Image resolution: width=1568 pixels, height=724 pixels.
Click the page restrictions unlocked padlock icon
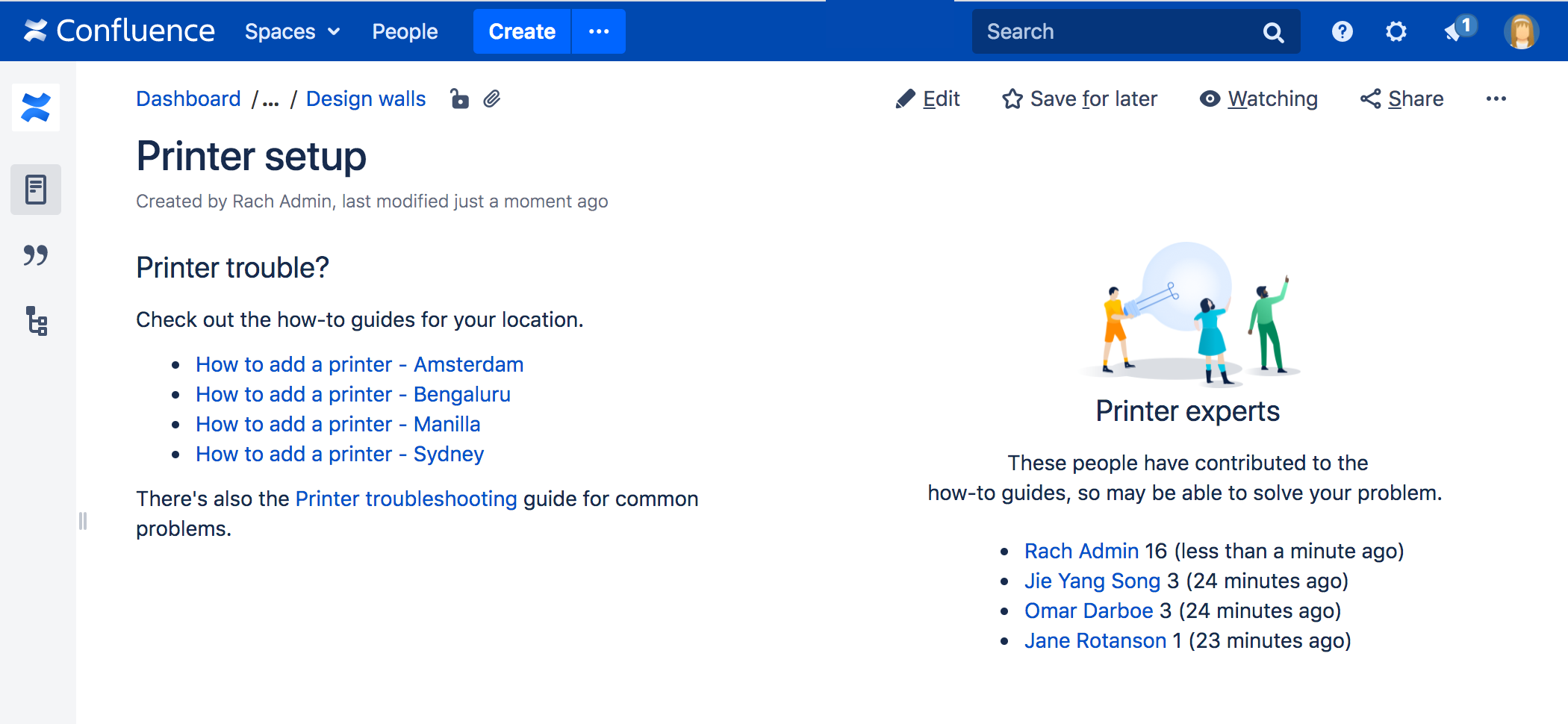[x=459, y=99]
